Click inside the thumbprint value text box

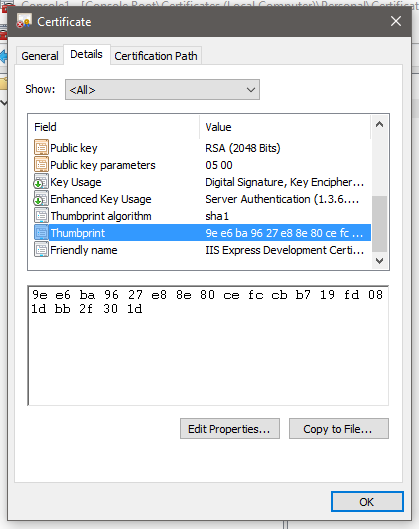click(x=208, y=345)
